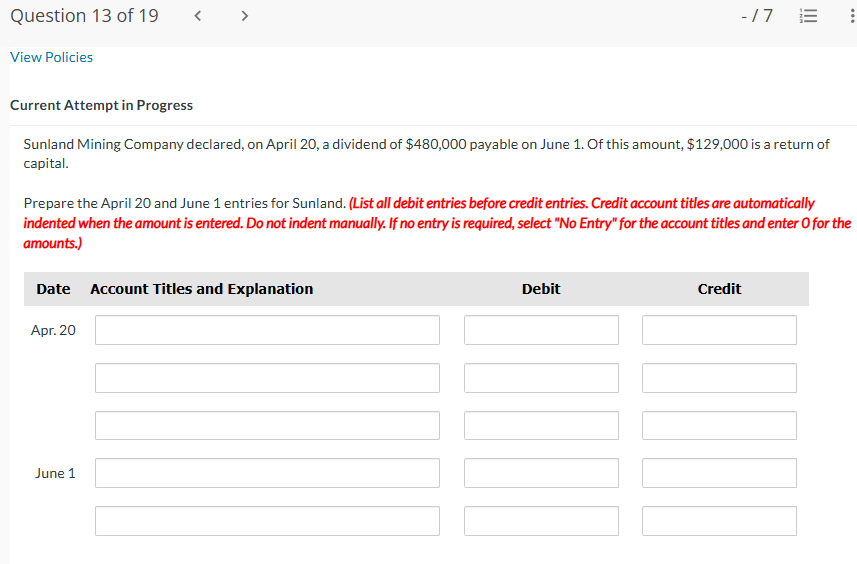Image resolution: width=857 pixels, height=564 pixels.
Task: Select June 1 second account title field
Action: click(x=267, y=521)
